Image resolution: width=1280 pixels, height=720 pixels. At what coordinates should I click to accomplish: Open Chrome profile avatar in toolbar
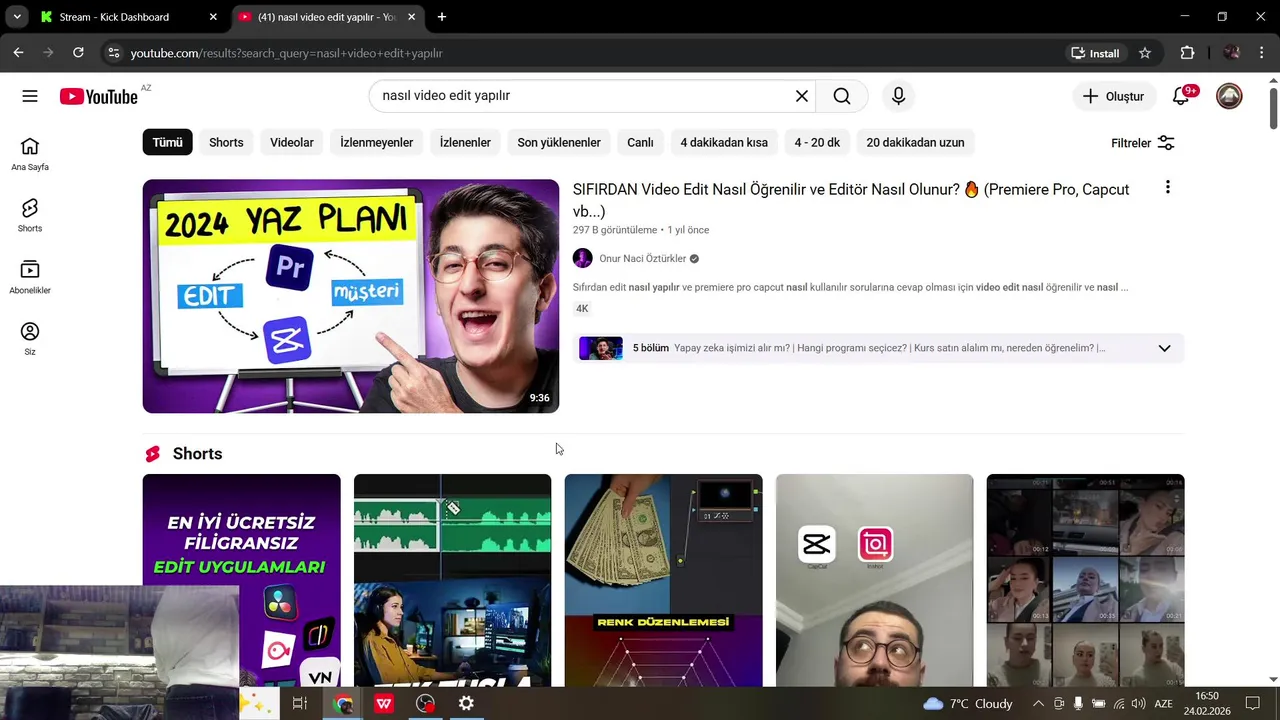(x=1232, y=53)
